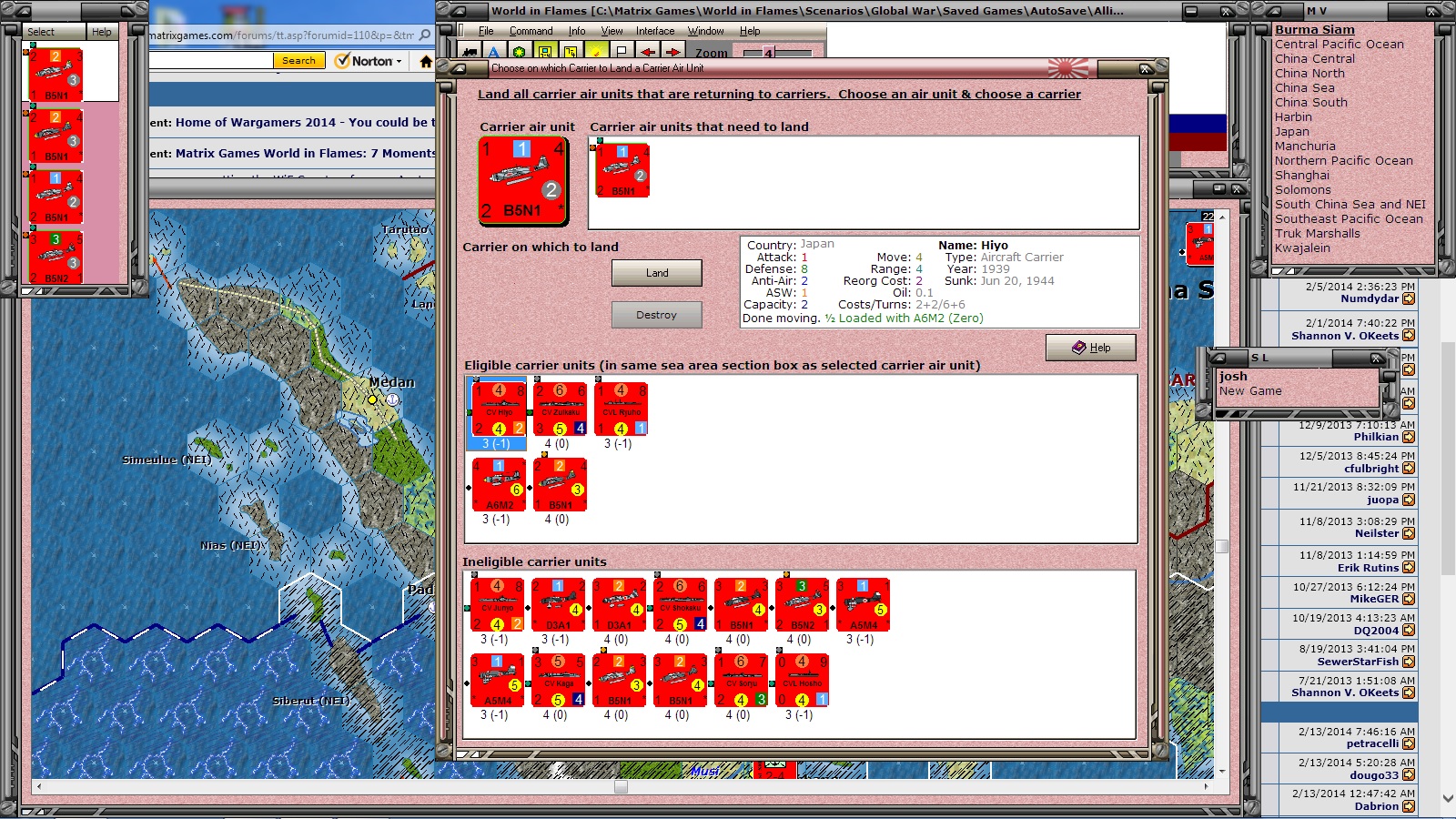Open the SewerStarFish profile link
The width and height of the screenshot is (1456, 819).
(x=1358, y=662)
